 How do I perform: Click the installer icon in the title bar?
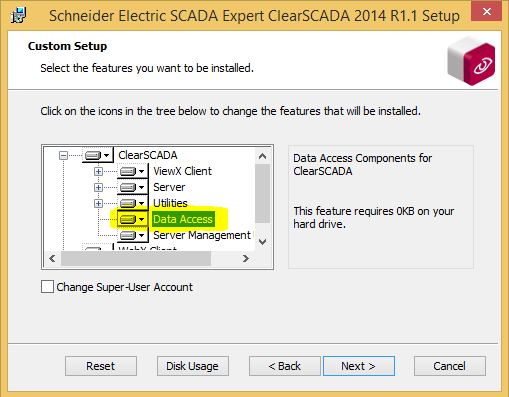pyautogui.click(x=18, y=15)
